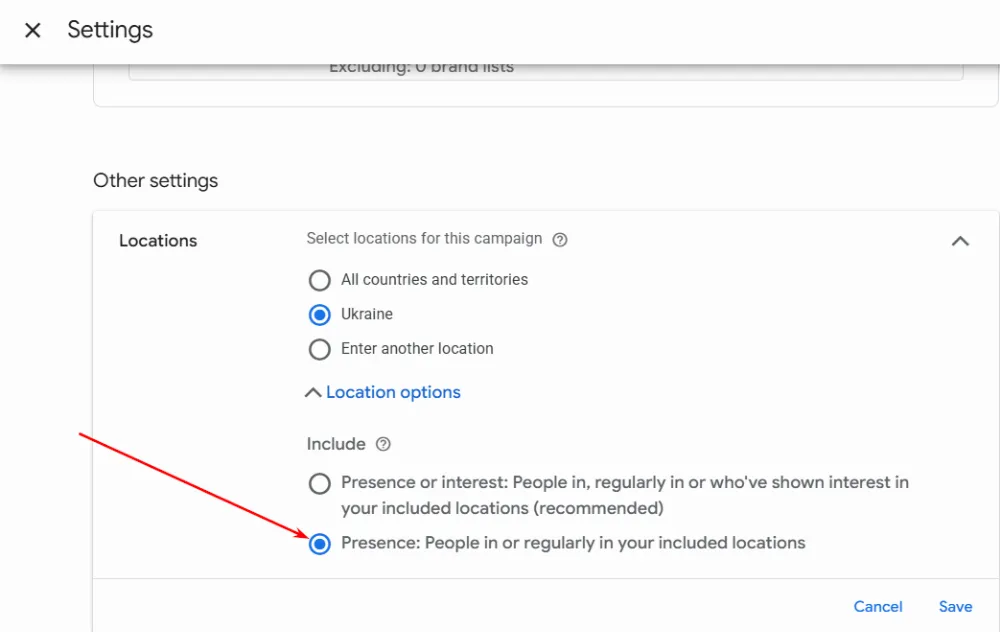1000x632 pixels.
Task: Click the Other settings heading
Action: pyautogui.click(x=156, y=180)
